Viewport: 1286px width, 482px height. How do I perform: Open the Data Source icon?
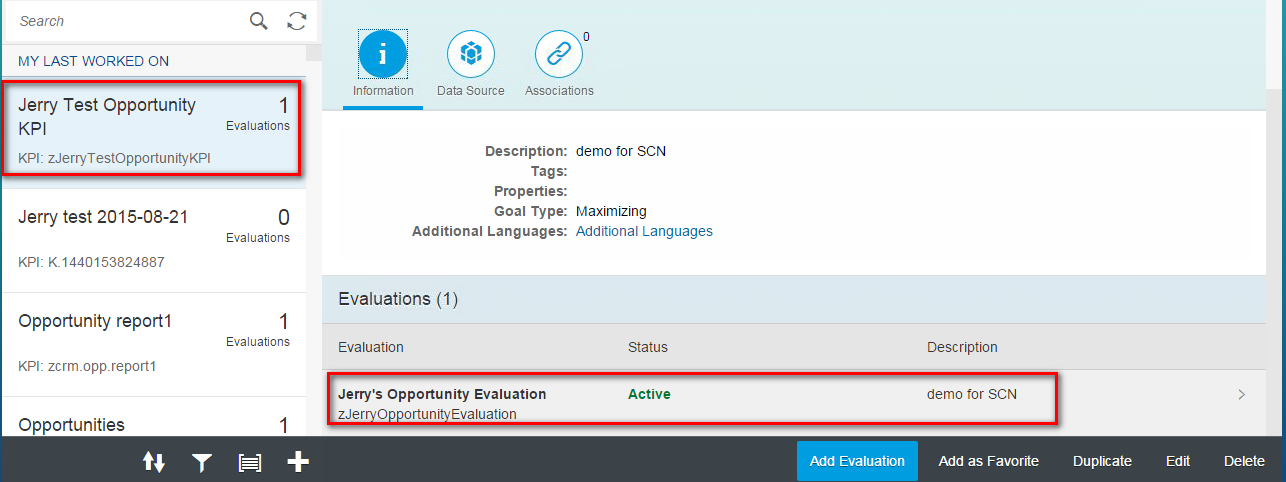(471, 54)
